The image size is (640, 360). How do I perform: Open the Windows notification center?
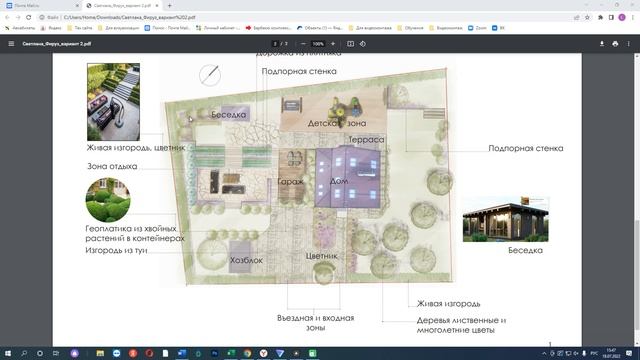pos(629,353)
